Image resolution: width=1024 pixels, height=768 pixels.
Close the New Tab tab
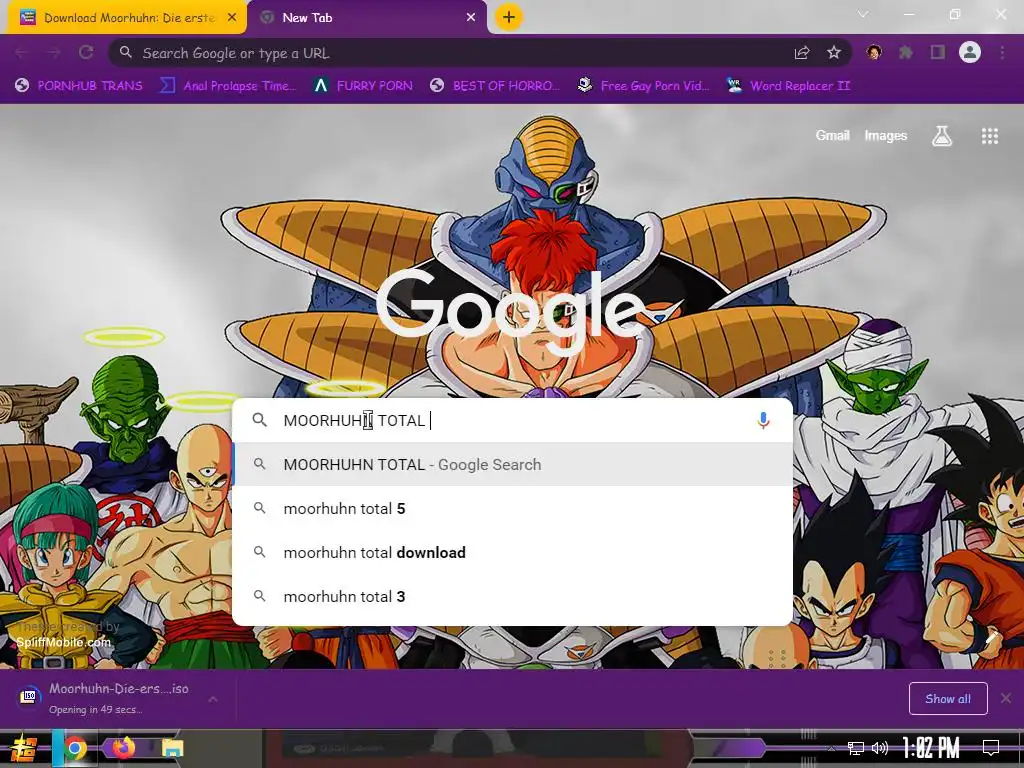[471, 18]
